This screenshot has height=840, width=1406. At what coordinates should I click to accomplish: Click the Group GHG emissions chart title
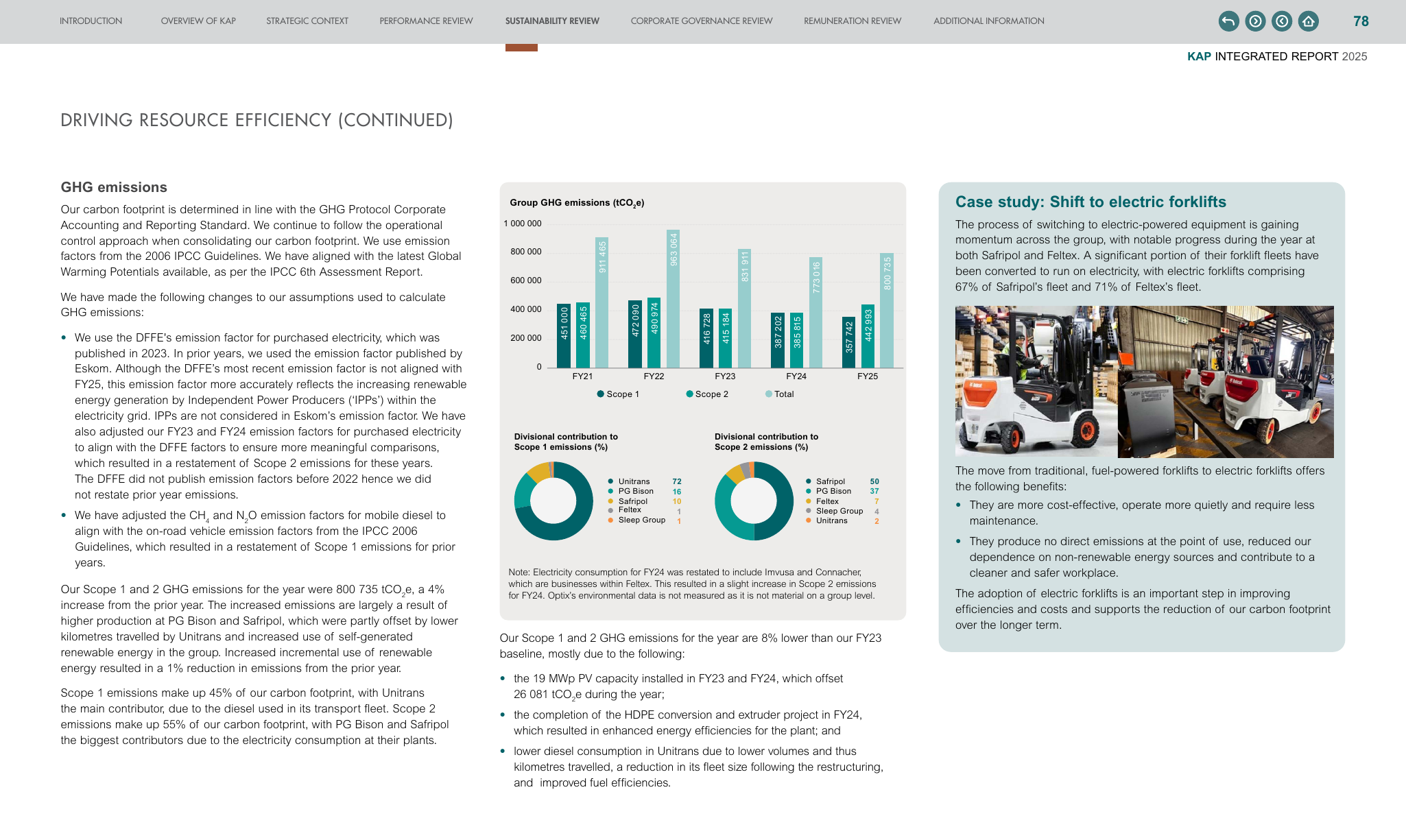577,203
